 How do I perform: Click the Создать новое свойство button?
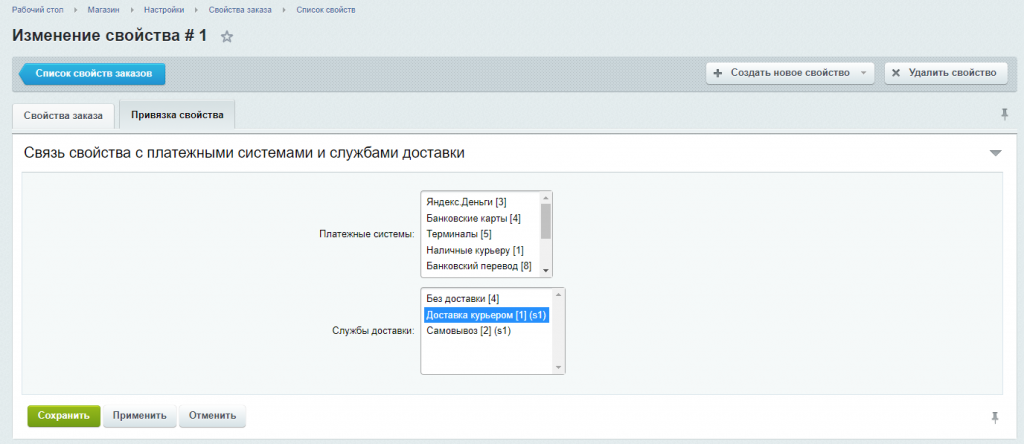pyautogui.click(x=781, y=73)
